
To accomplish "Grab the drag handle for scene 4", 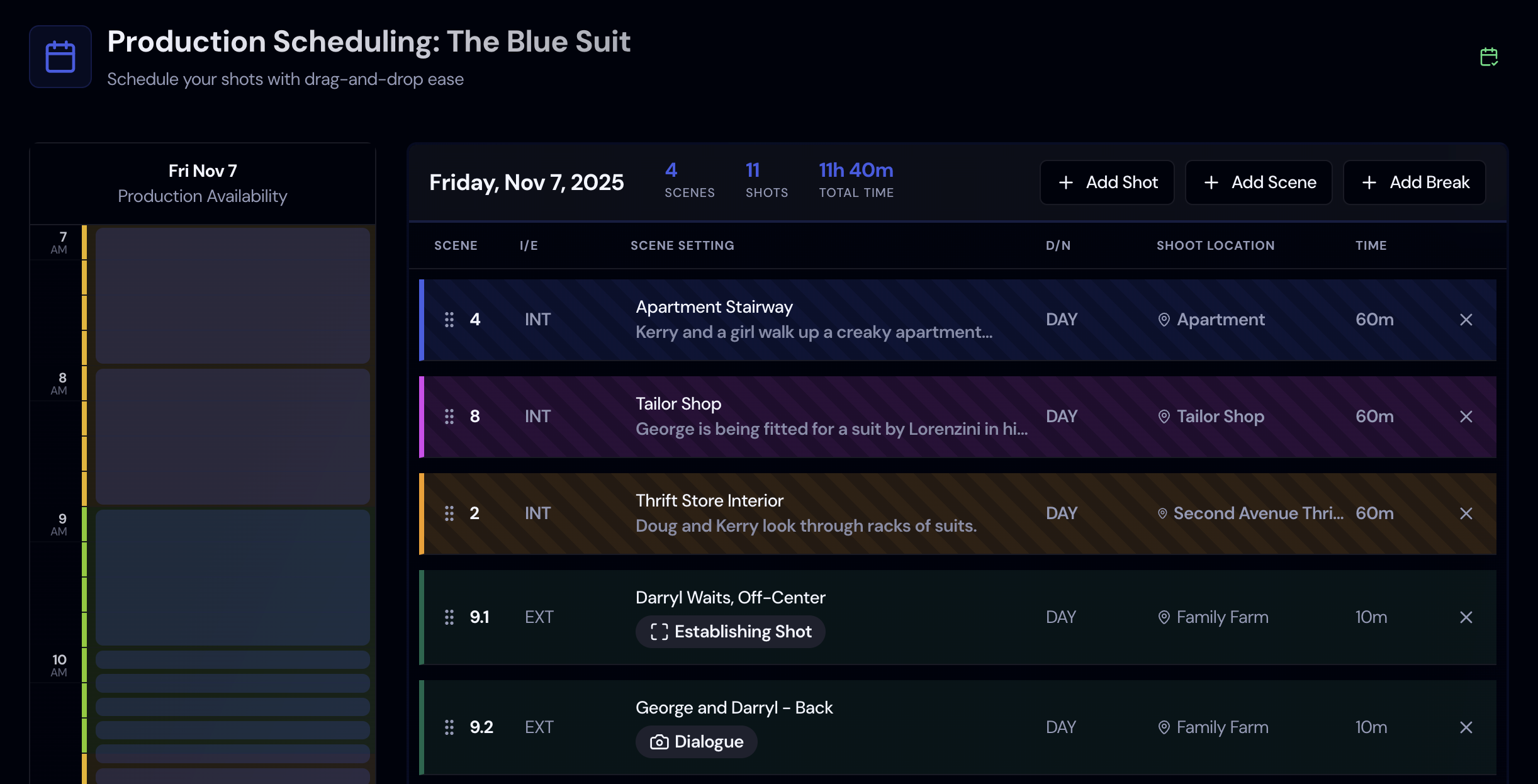I will (449, 320).
